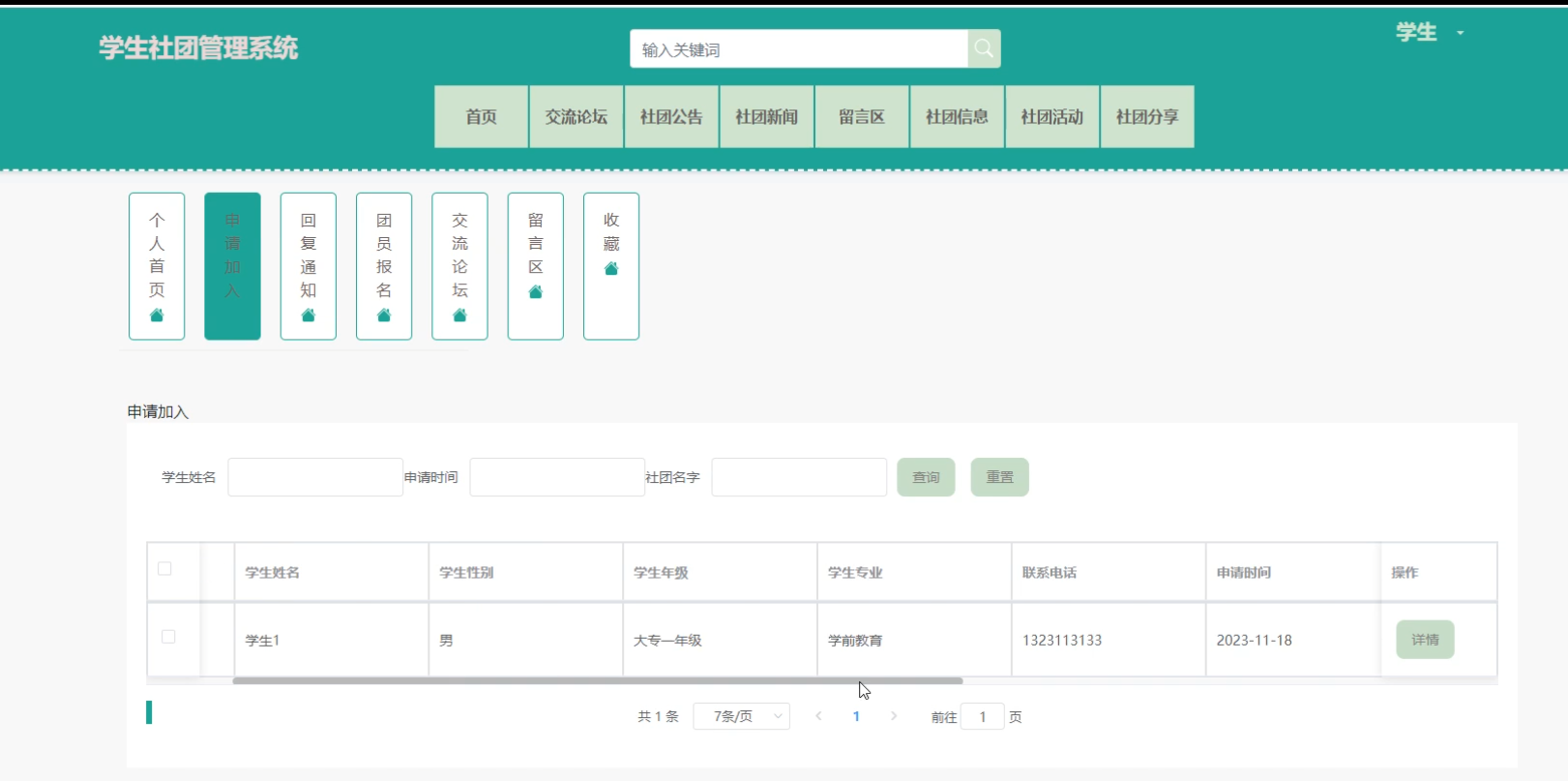Click home icon in 个人首页 card
Viewport: 1568px width, 781px height.
(x=157, y=315)
